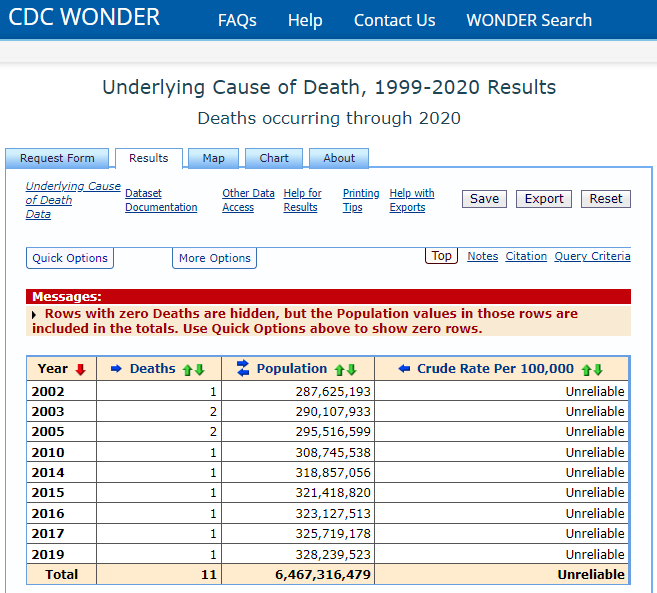Open Help with Exports link
The image size is (657, 593).
412,200
